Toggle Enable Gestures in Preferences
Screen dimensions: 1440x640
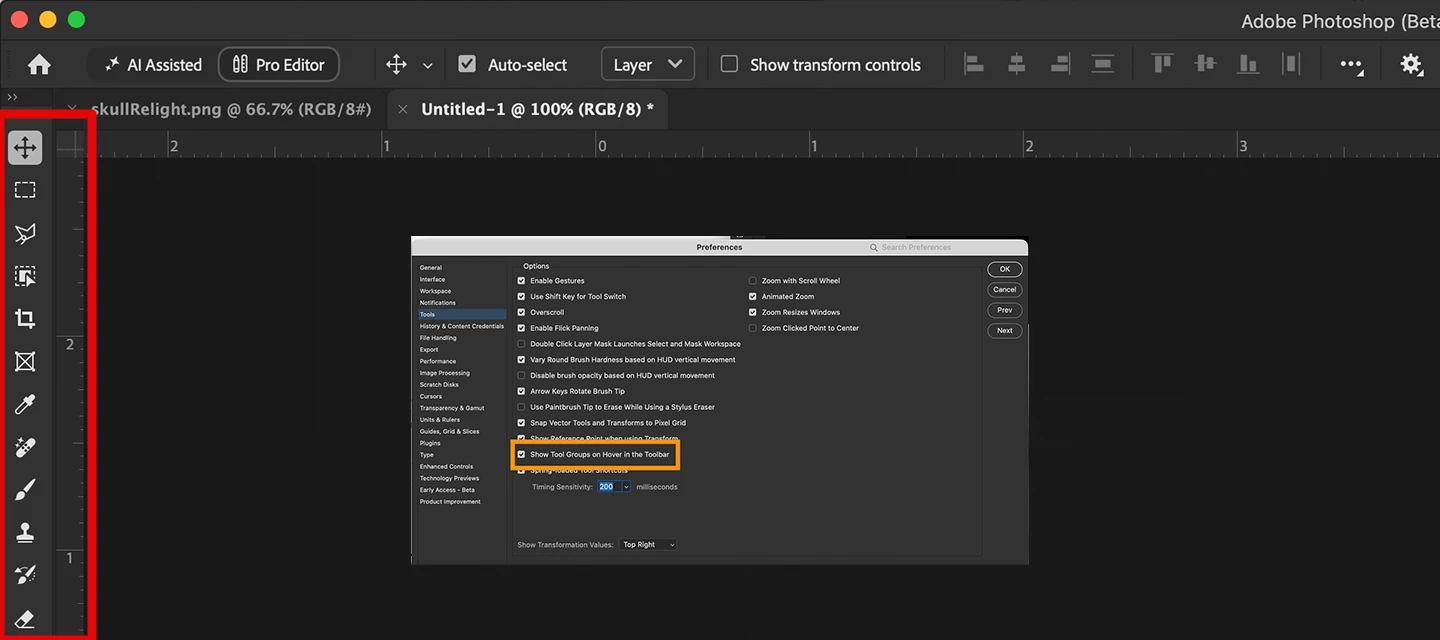[521, 281]
